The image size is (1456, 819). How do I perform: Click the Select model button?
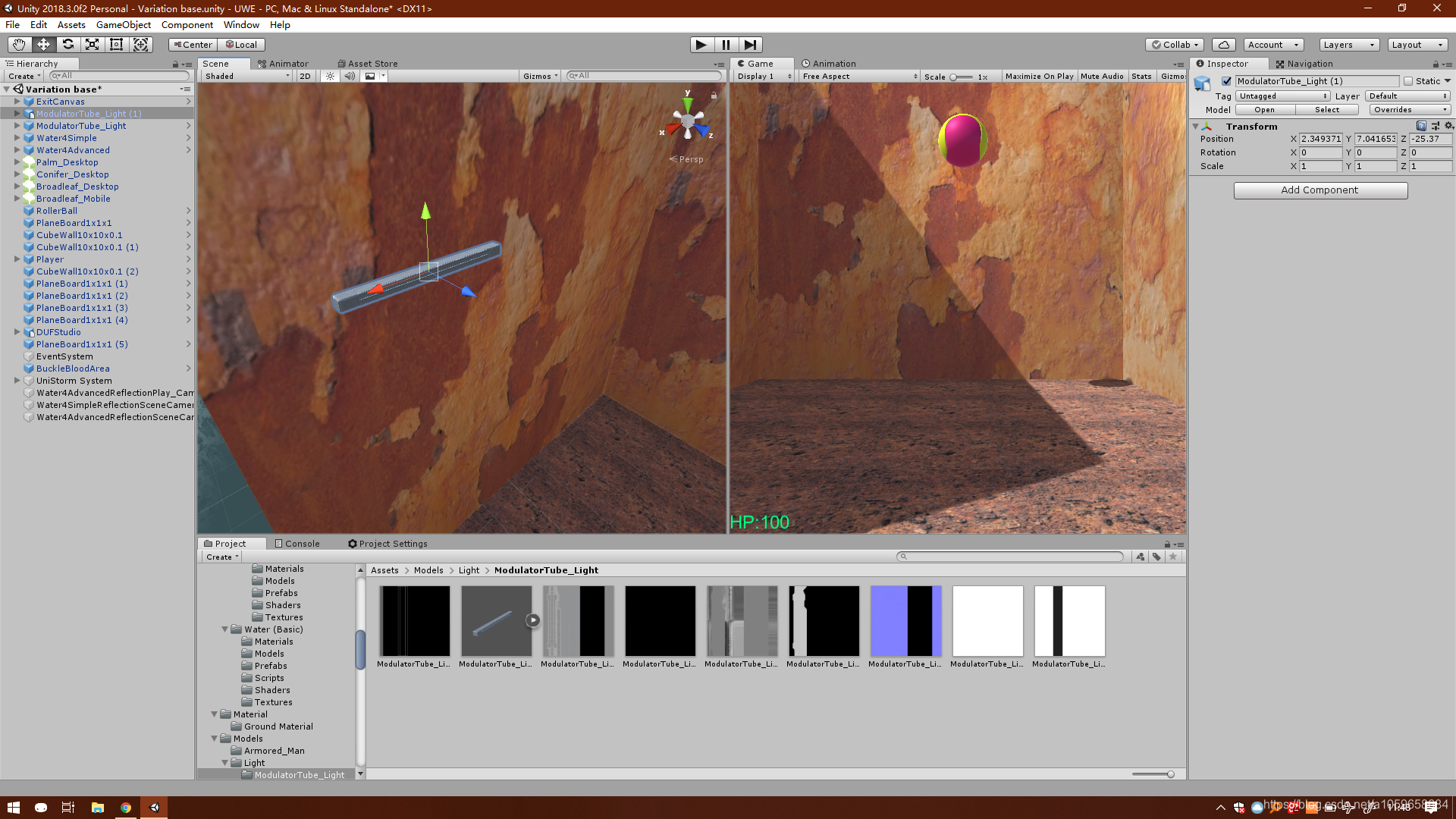coord(1327,110)
